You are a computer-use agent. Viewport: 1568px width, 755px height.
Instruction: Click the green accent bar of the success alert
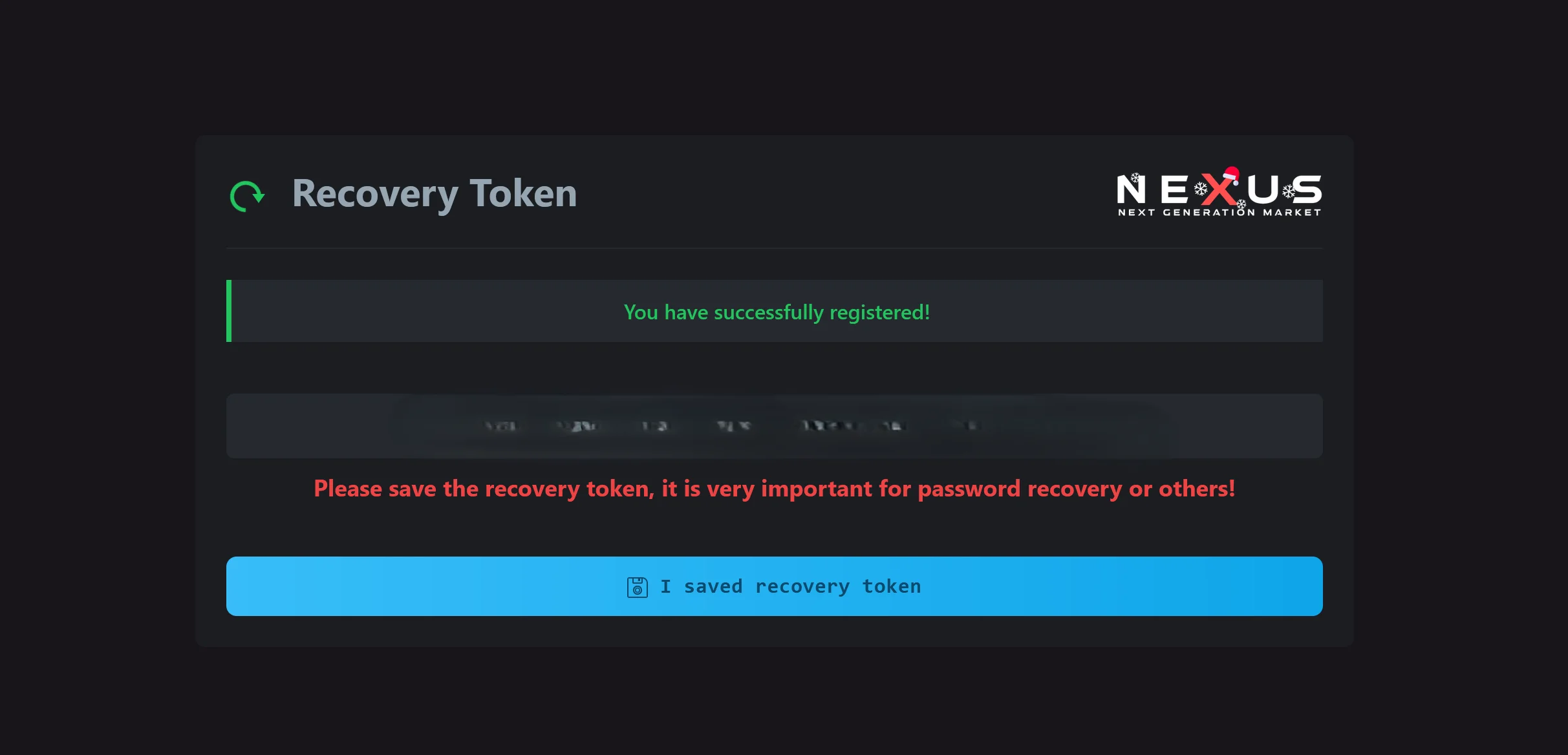pos(228,311)
